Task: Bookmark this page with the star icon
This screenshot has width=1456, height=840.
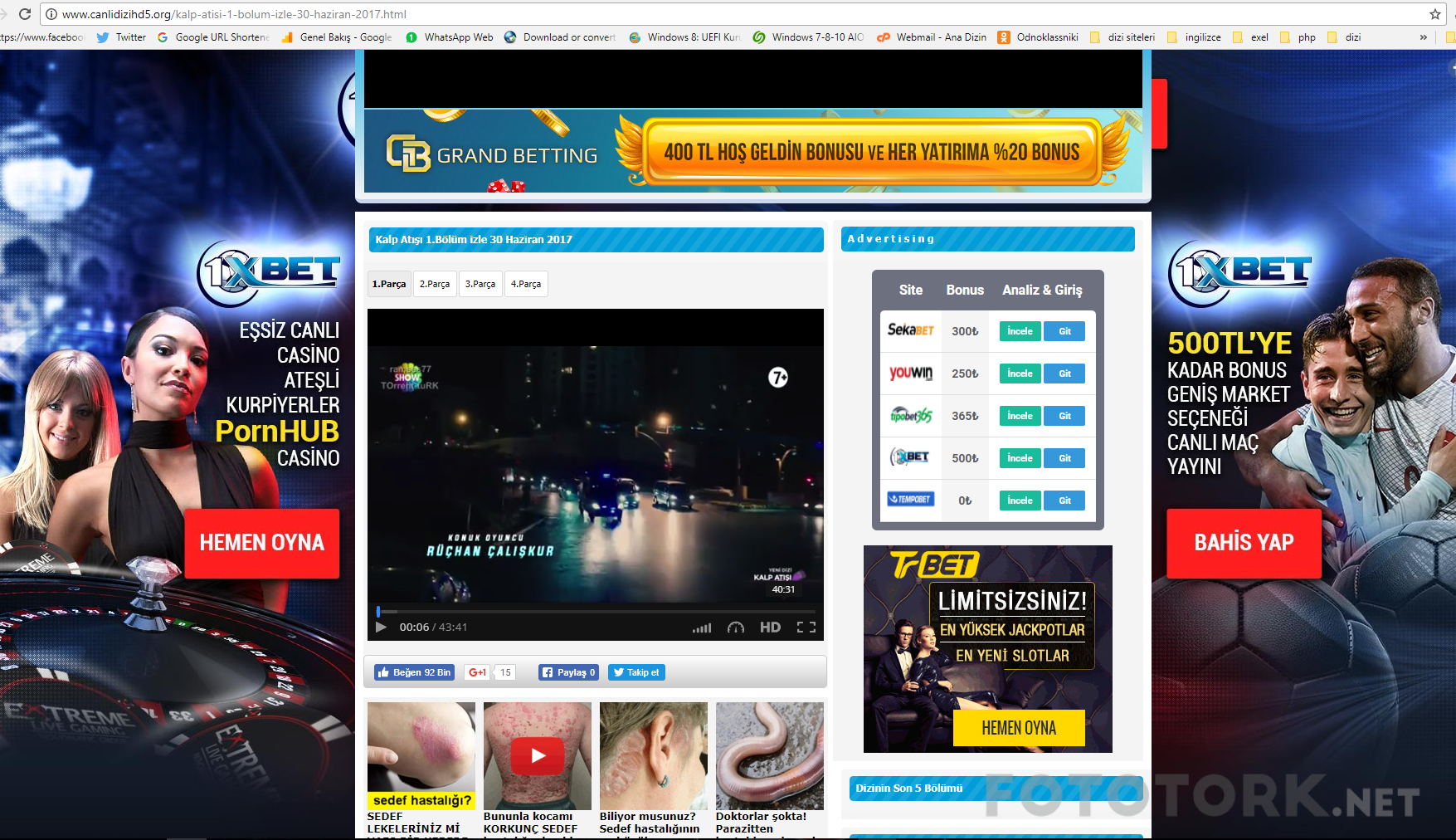Action: (1435, 14)
